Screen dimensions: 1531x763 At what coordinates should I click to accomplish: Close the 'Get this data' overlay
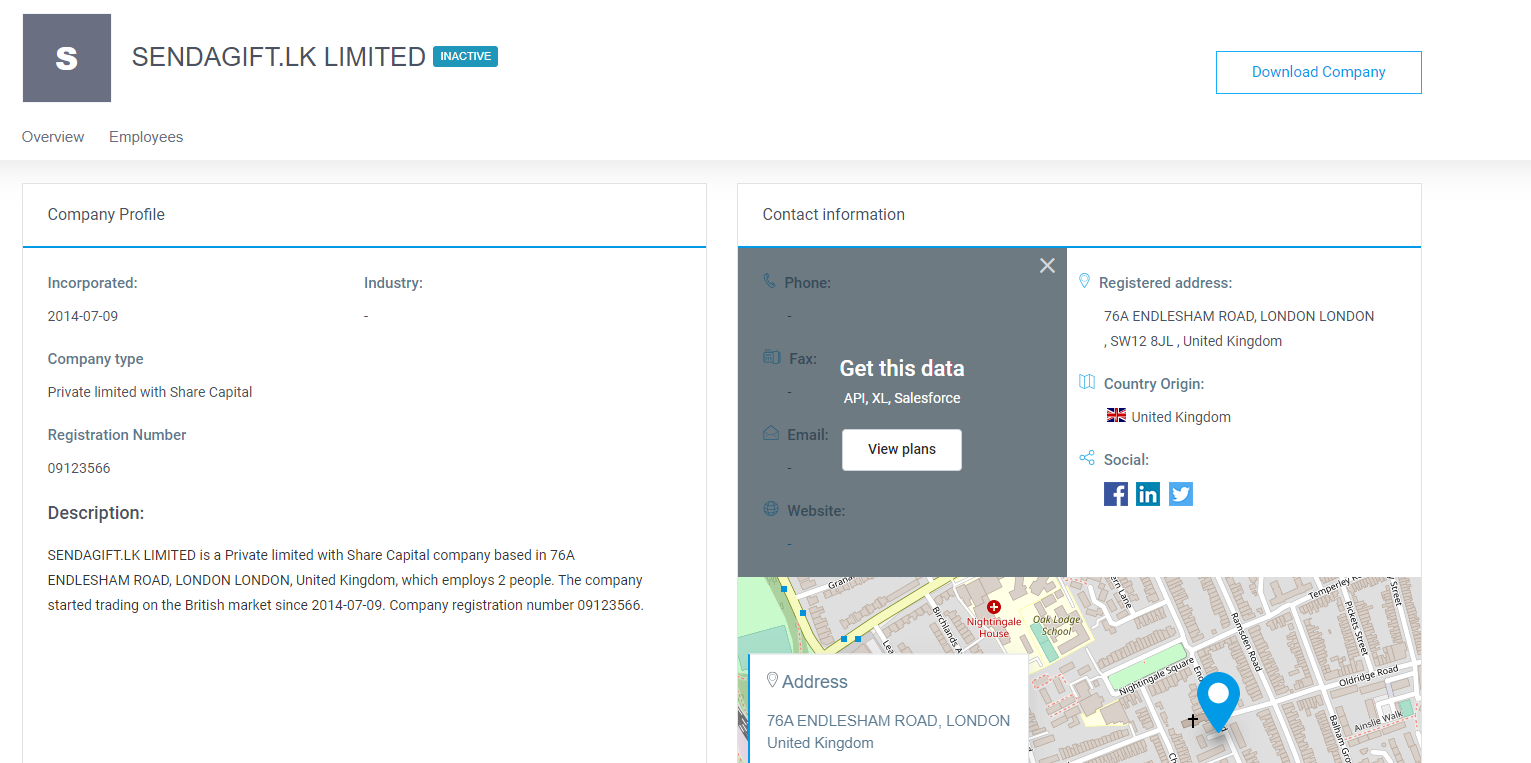pyautogui.click(x=1047, y=265)
